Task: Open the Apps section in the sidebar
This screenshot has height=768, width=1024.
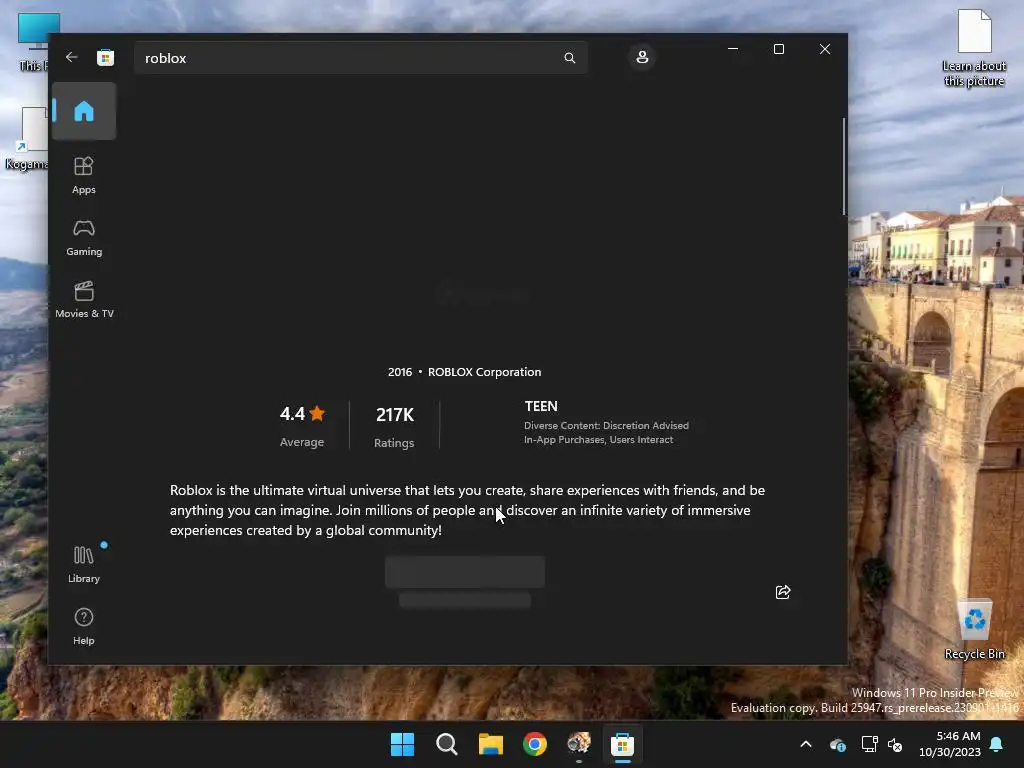Action: (84, 175)
